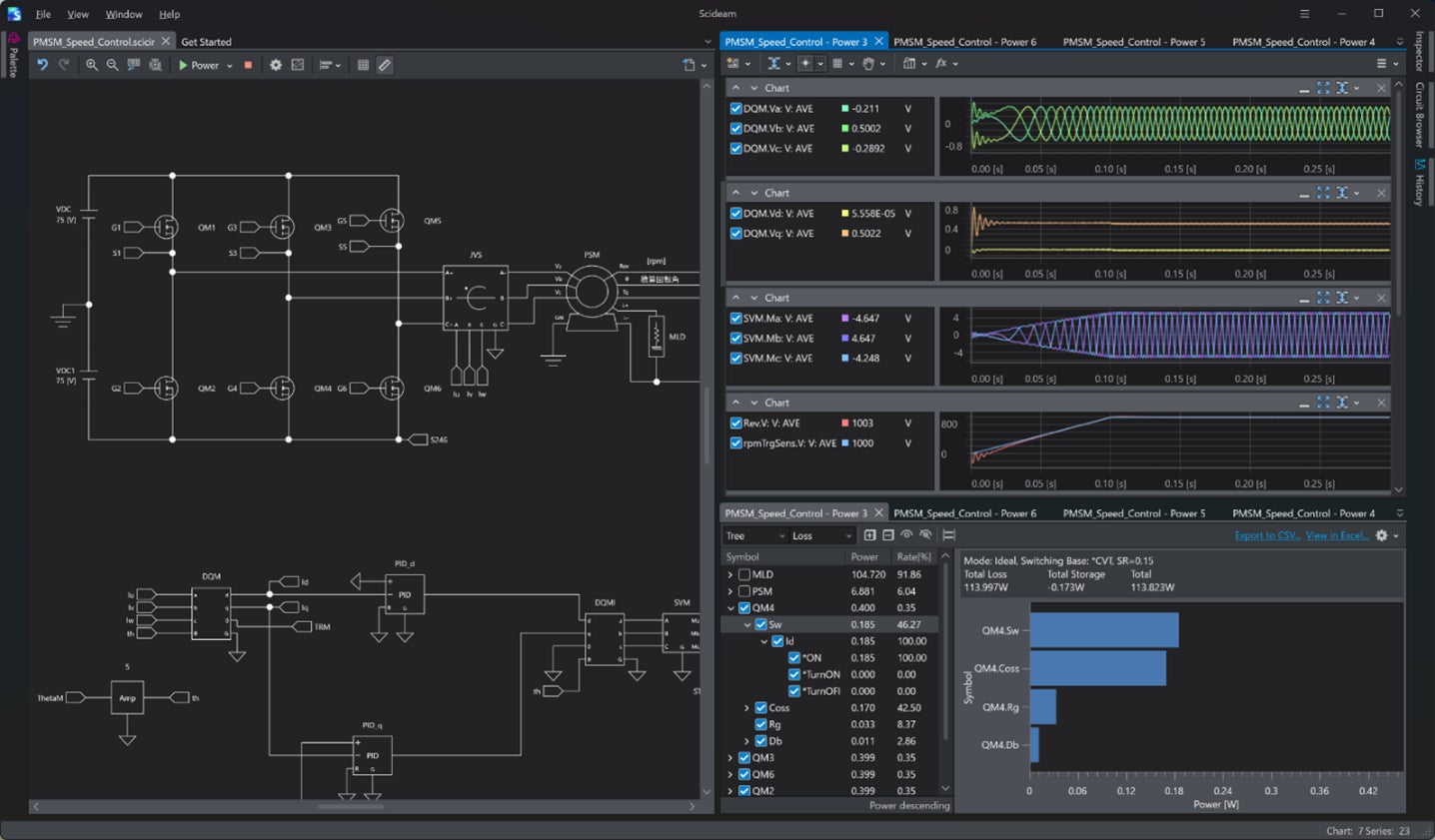
Task: Collapse the QM4 tree node
Action: (730, 608)
